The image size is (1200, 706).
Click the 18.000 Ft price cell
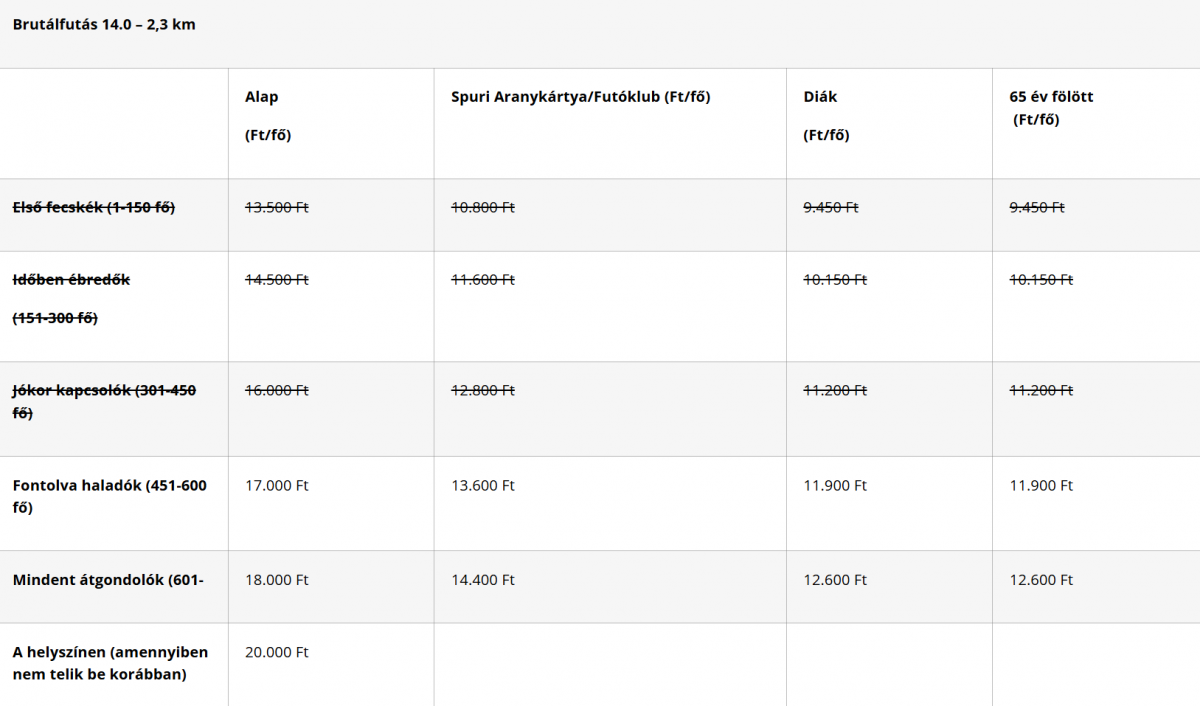coord(277,580)
